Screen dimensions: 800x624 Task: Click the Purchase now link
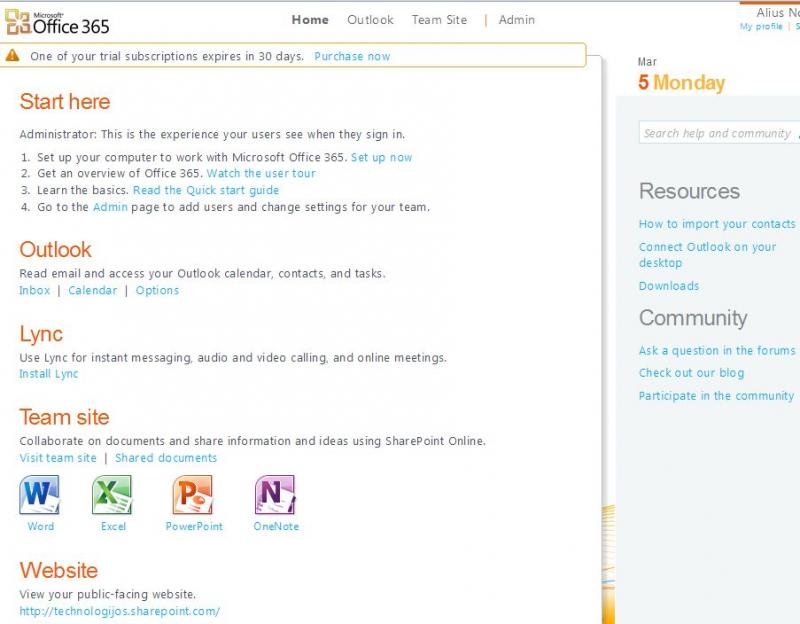tap(352, 56)
